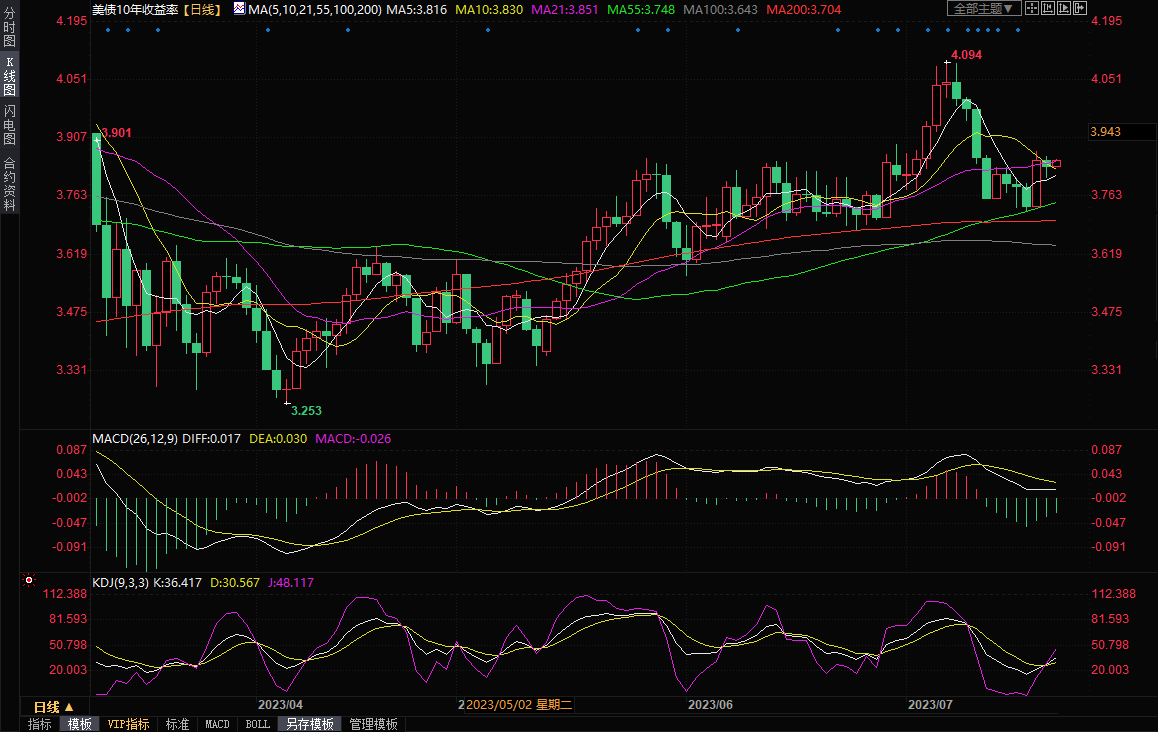This screenshot has width=1158, height=732.
Task: Switch to 分时图 view in sidebar
Action: point(9,32)
